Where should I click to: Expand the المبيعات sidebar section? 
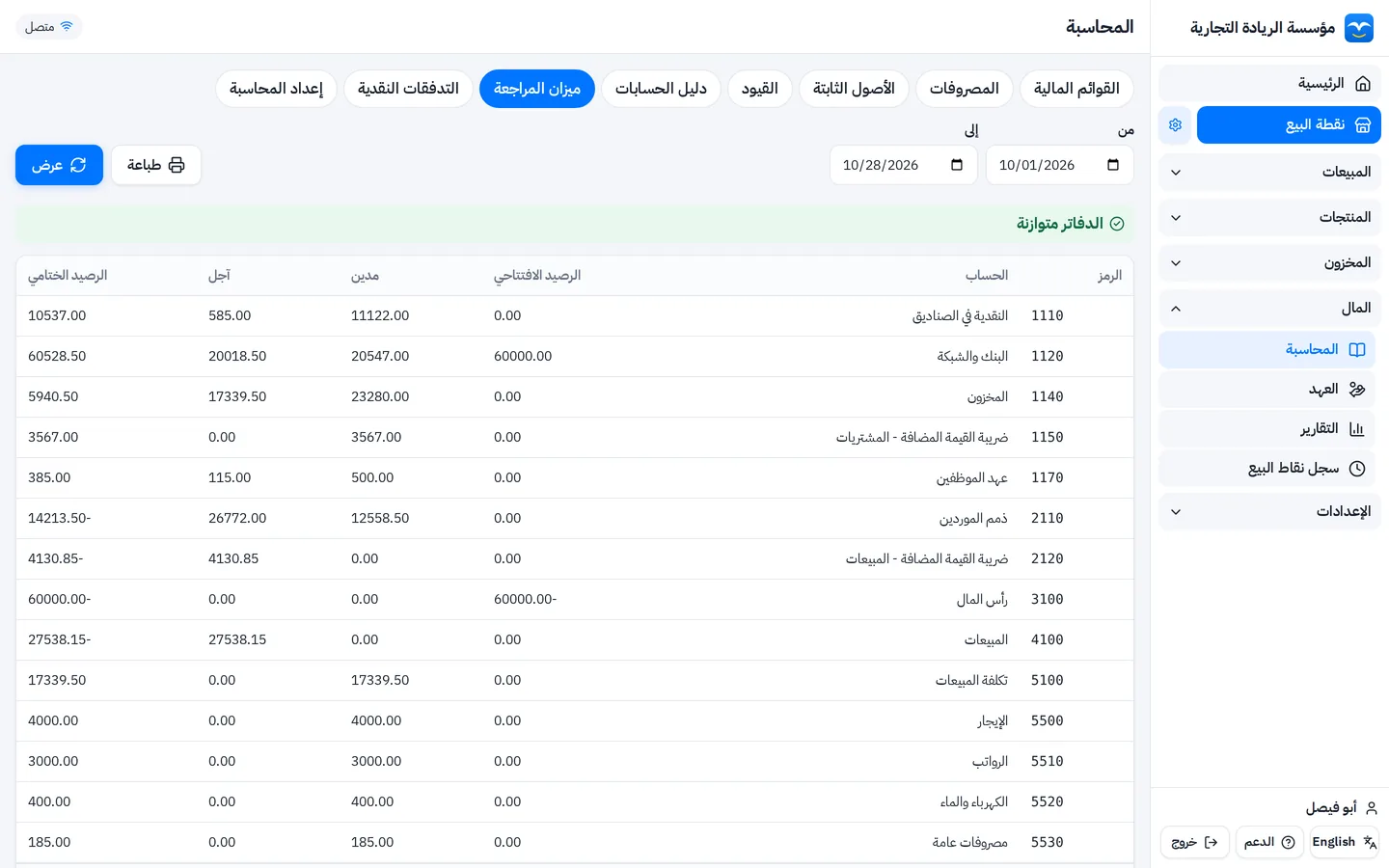click(1269, 173)
